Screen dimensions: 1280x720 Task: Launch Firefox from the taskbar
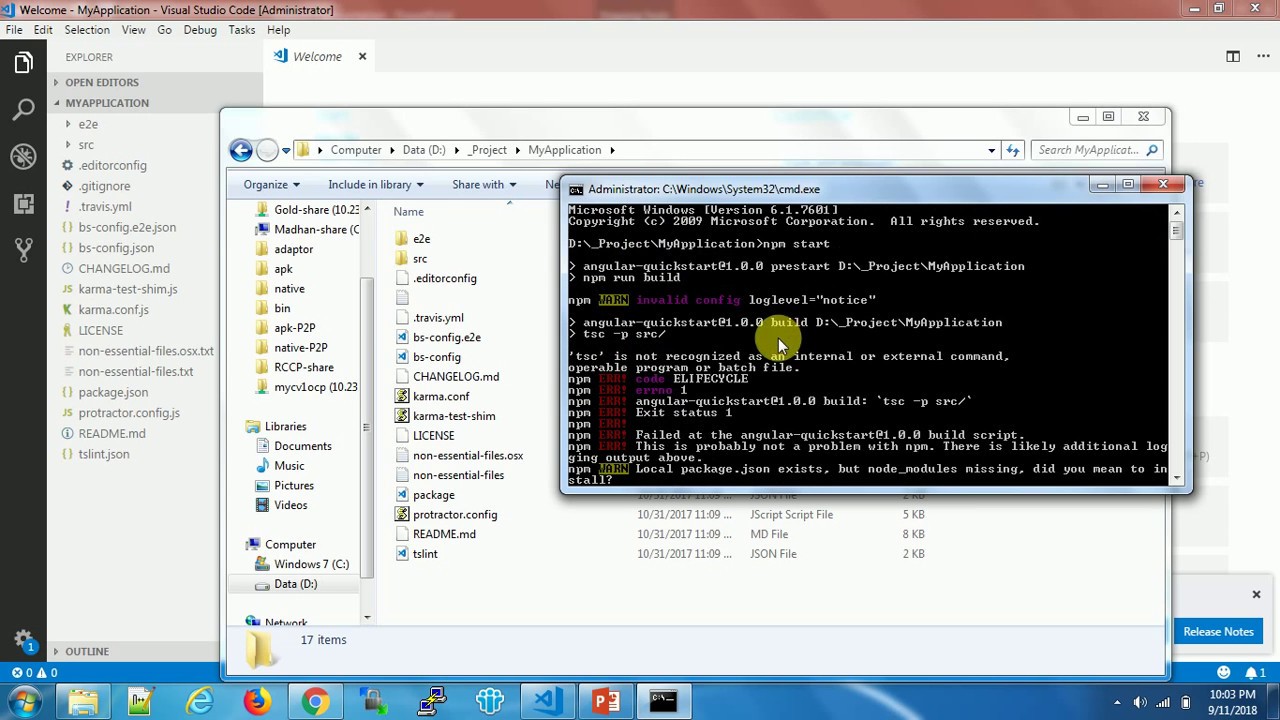pos(258,701)
